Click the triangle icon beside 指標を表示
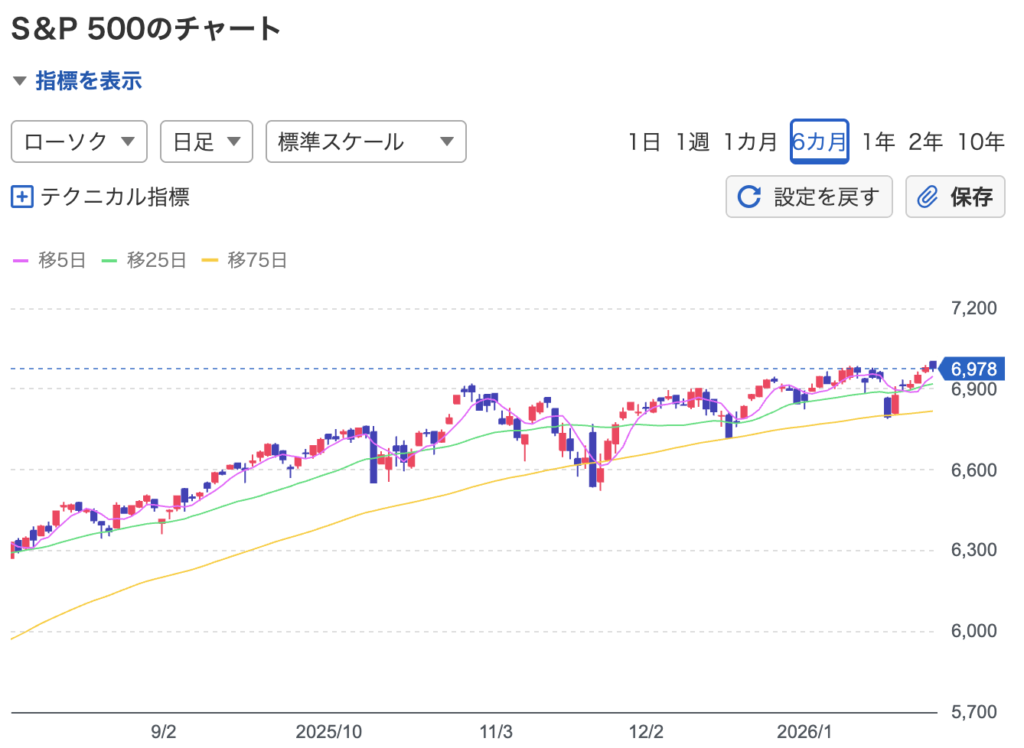Viewport: 1024px width, 748px height. pyautogui.click(x=19, y=81)
